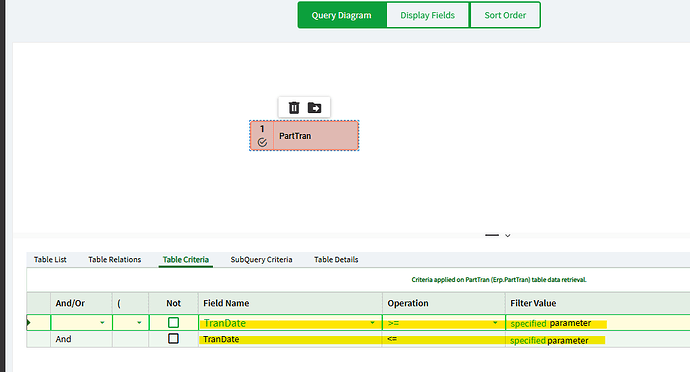Open the Query Diagram view
690x372 pixels.
click(342, 15)
